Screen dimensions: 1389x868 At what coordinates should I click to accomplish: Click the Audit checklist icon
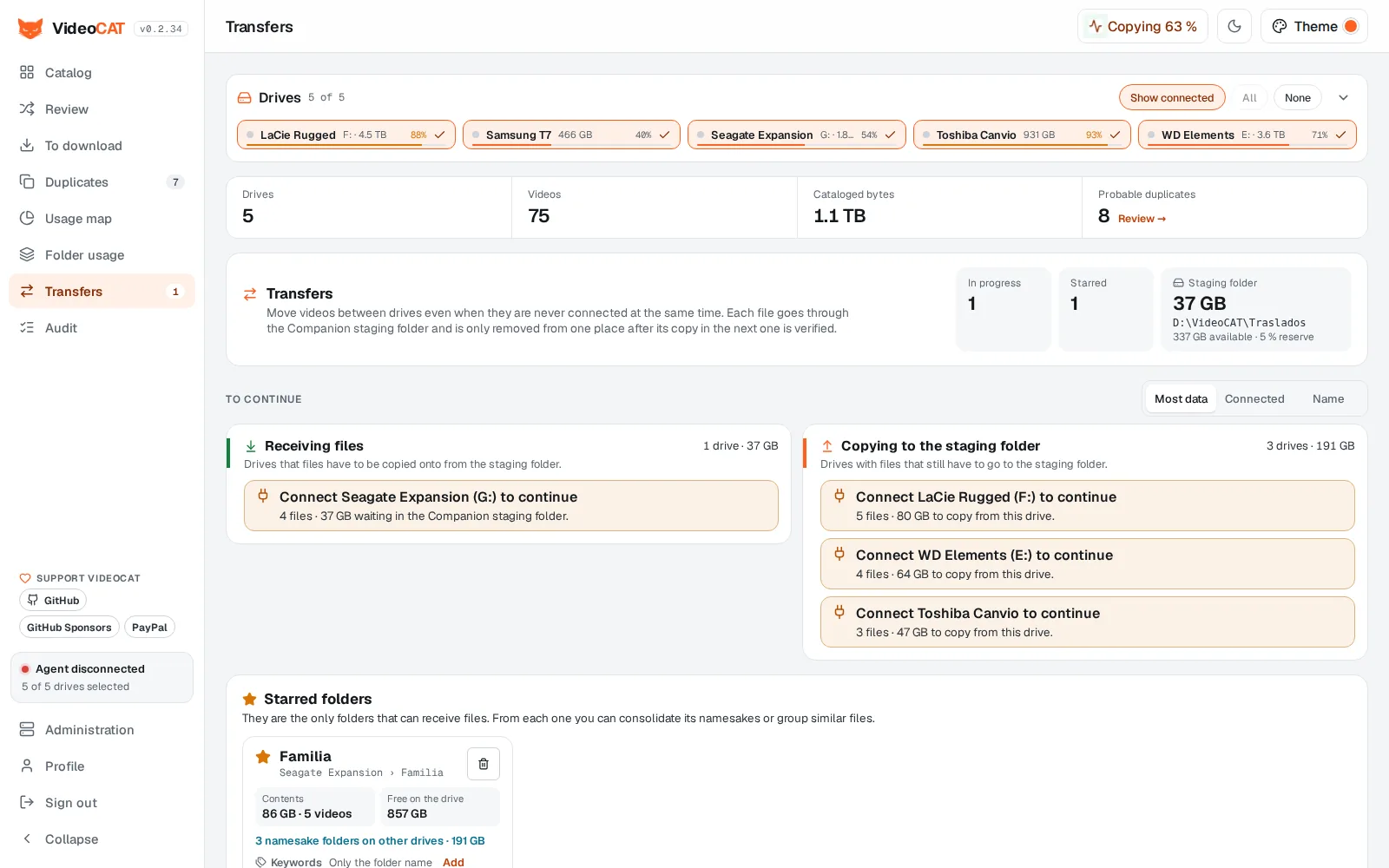[x=27, y=327]
